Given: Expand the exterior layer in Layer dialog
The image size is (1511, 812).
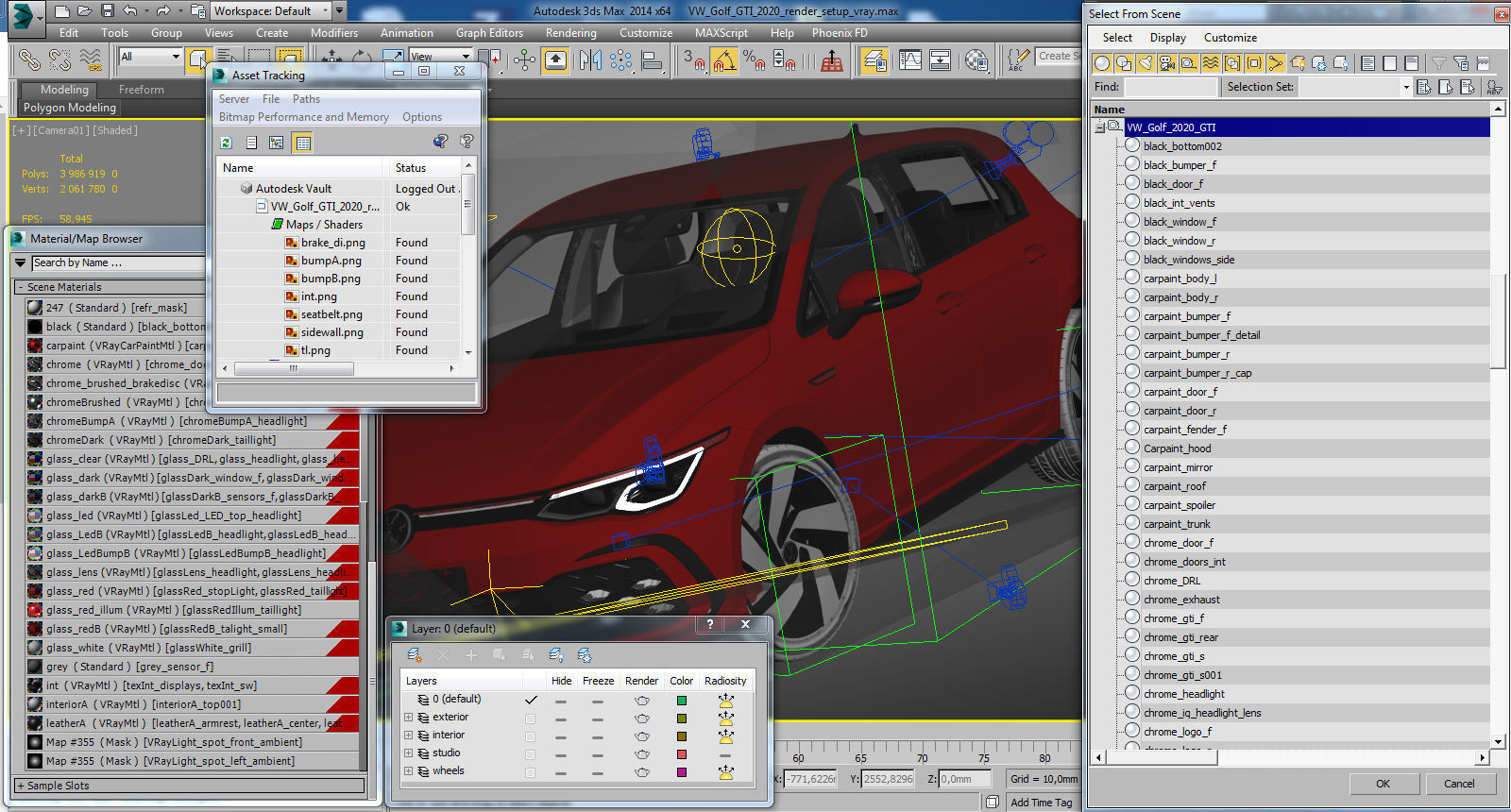Looking at the screenshot, I should coord(409,718).
